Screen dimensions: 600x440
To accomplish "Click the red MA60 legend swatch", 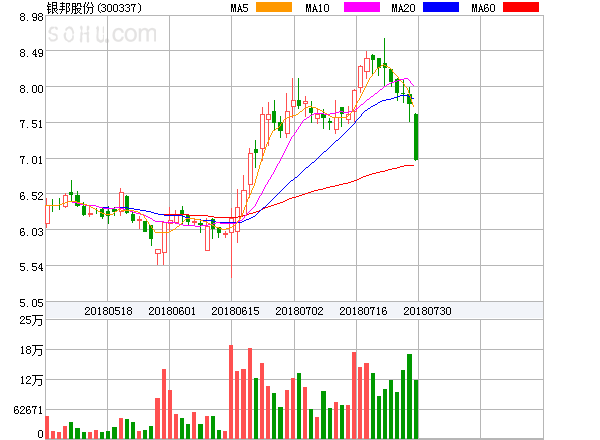I will coord(521,7).
